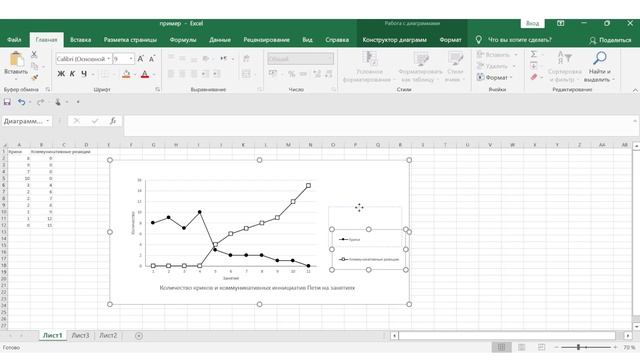Apply the fill color bucket
The width and height of the screenshot is (640, 360).
[126, 74]
